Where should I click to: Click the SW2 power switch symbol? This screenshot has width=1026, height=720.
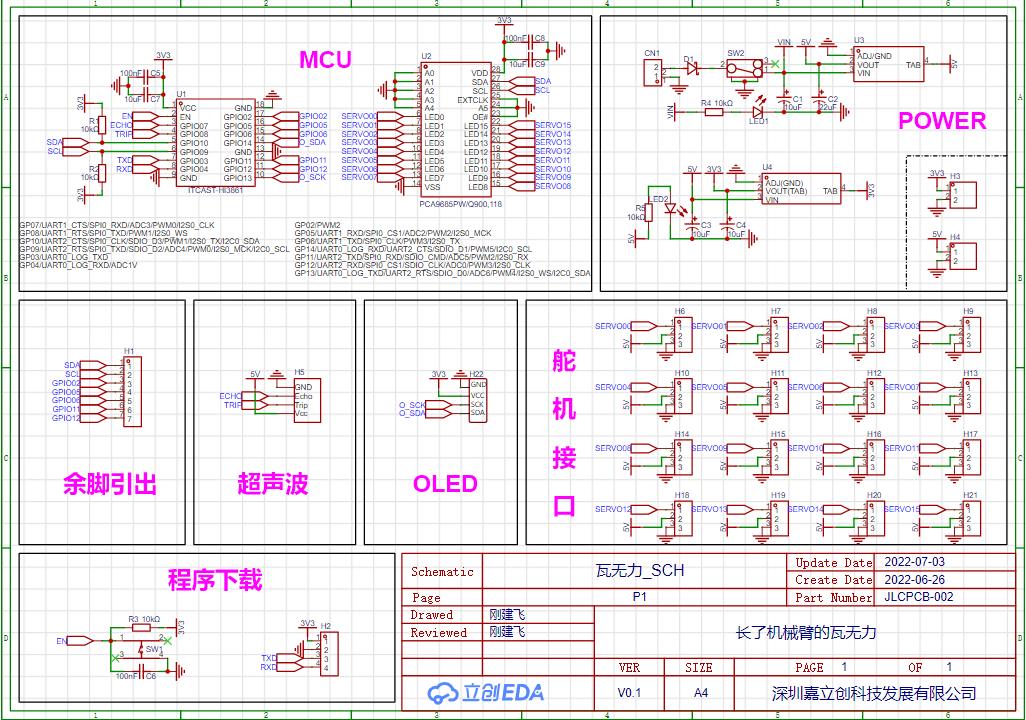(744, 69)
